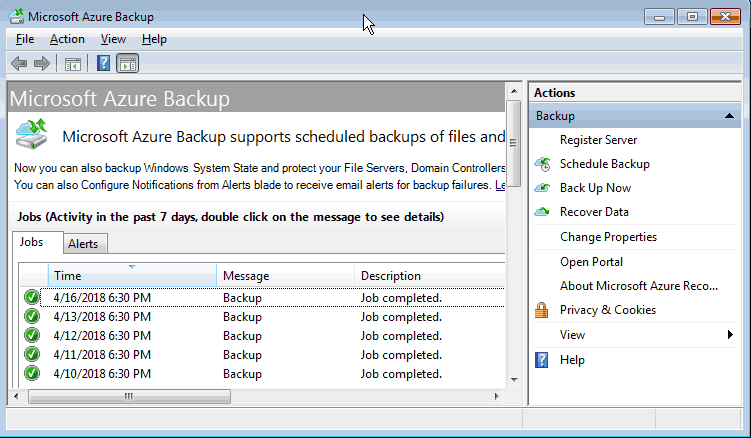Open the View menu
751x438 pixels.
coord(113,39)
